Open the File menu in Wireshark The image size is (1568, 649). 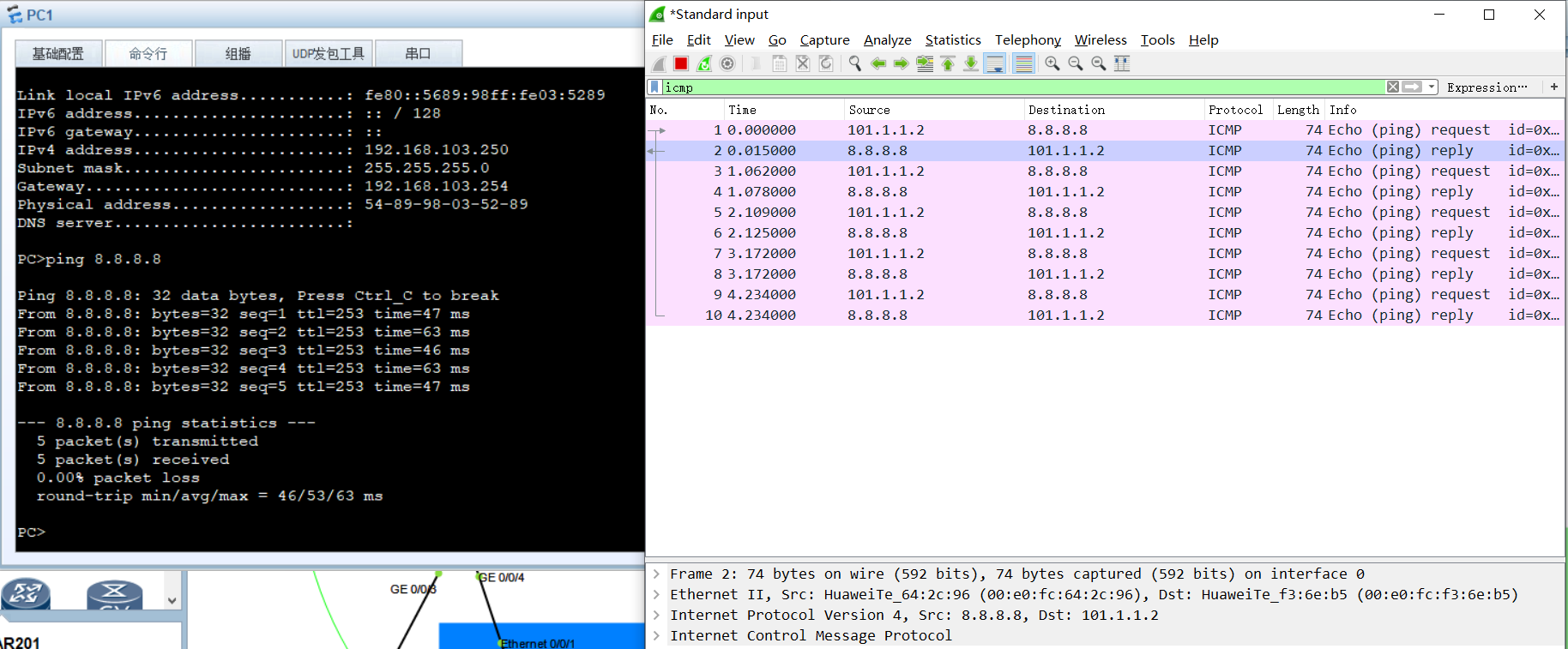click(662, 39)
